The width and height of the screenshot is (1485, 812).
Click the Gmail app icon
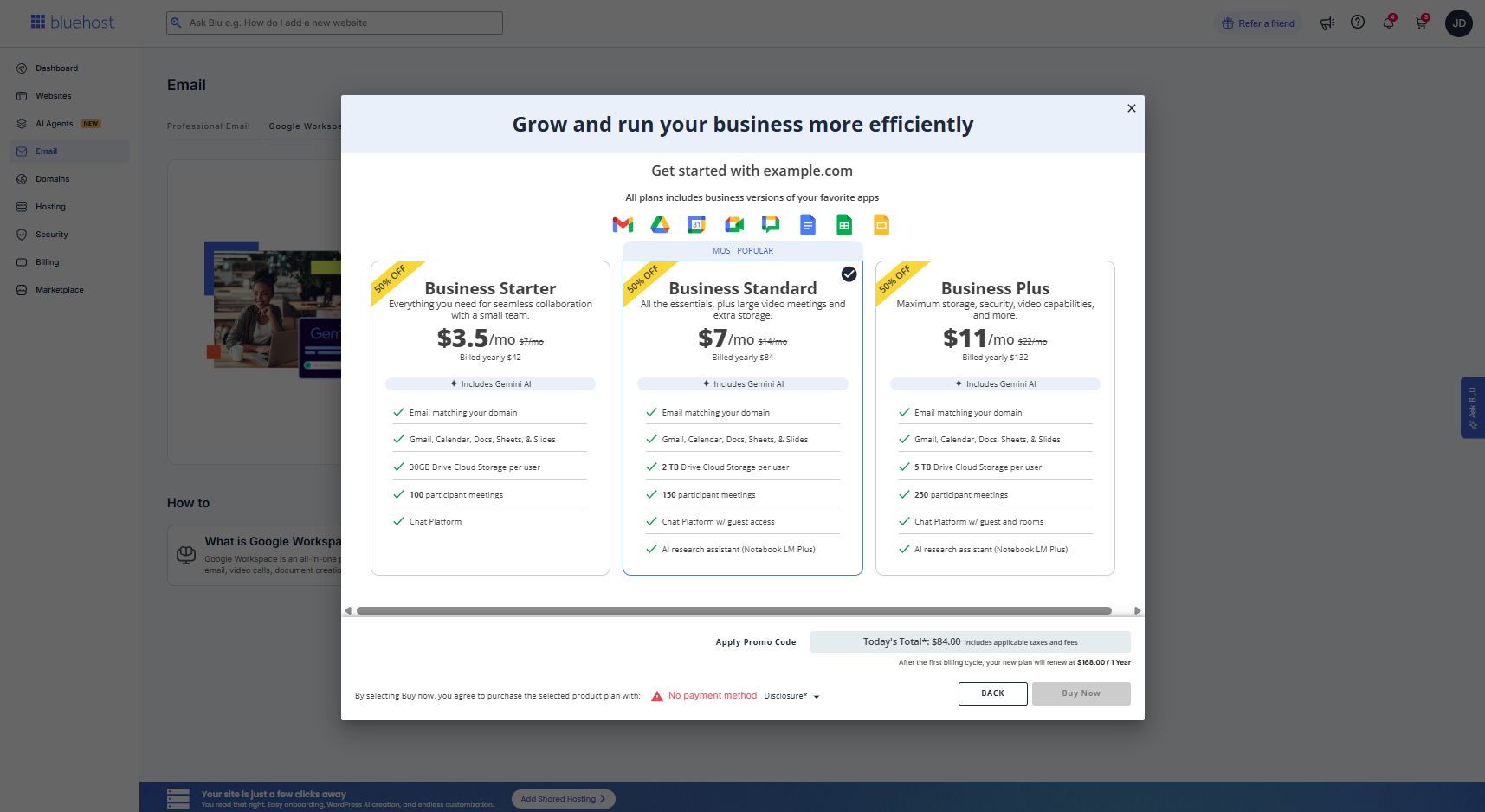623,225
